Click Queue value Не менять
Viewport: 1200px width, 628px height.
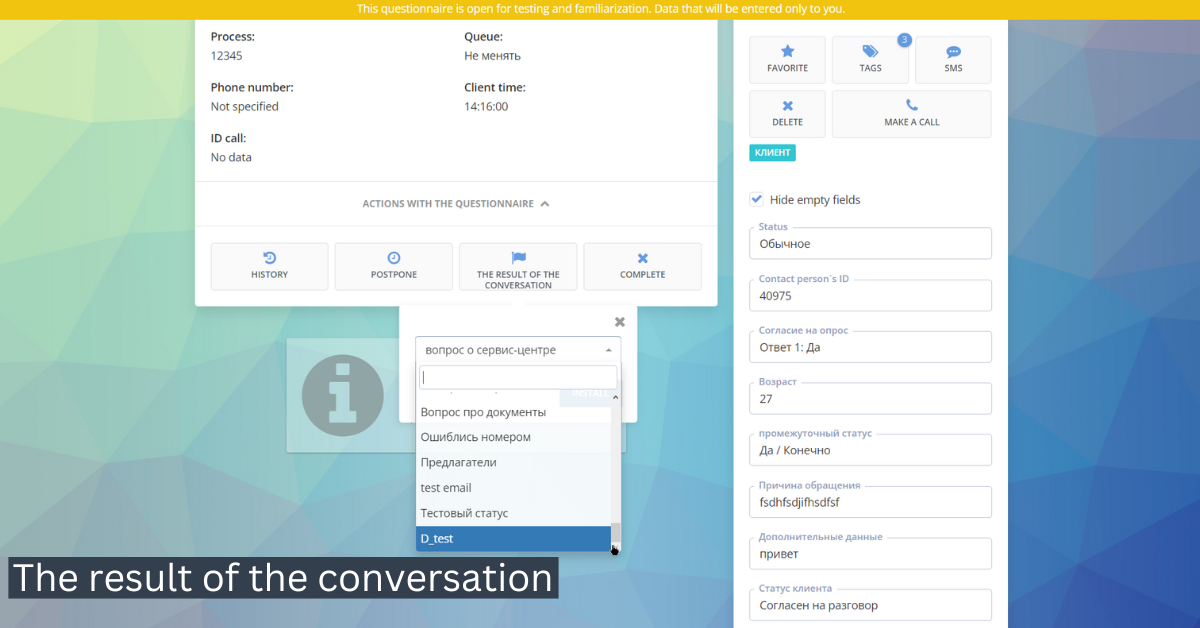coord(492,56)
